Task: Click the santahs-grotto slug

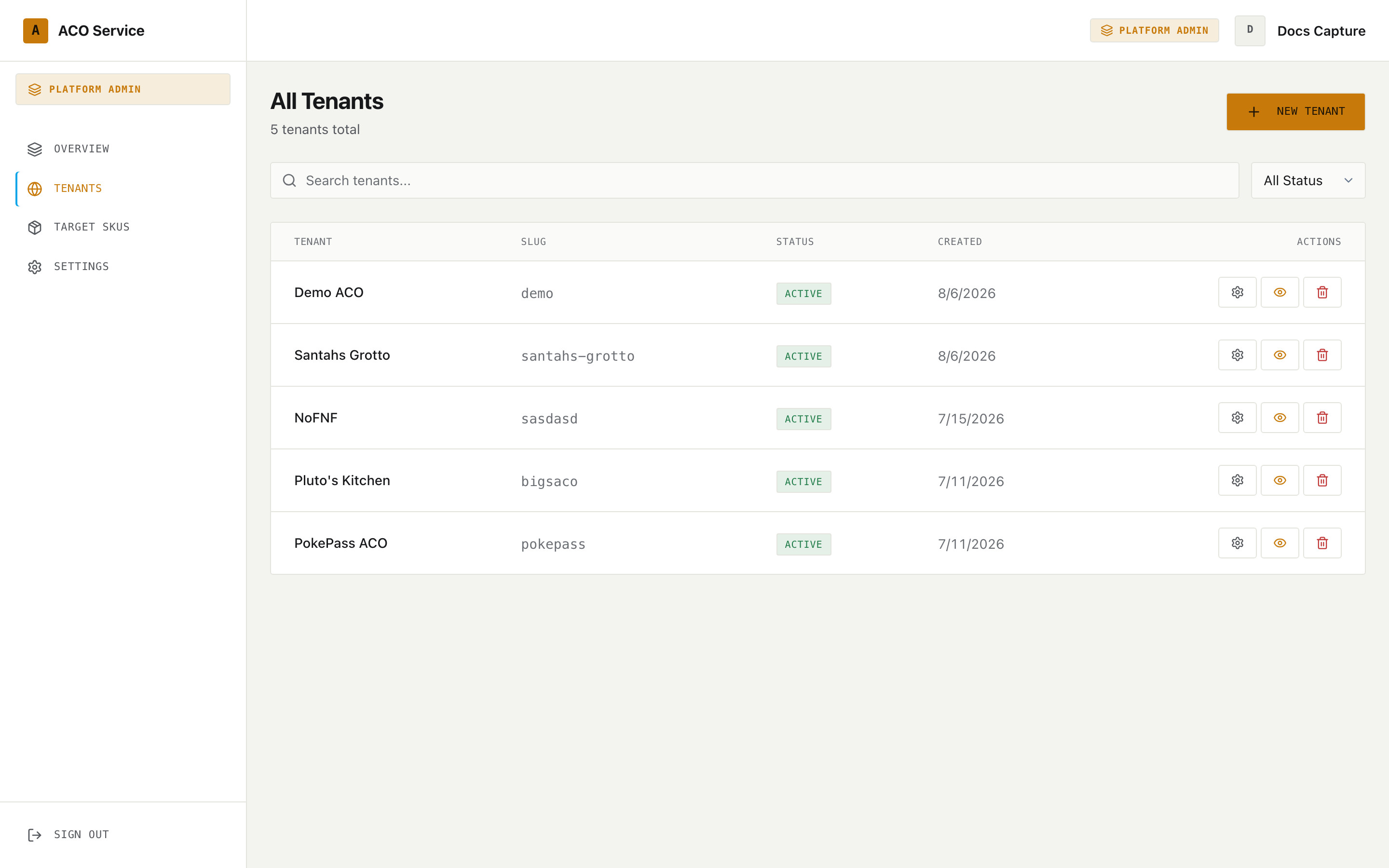Action: pyautogui.click(x=577, y=356)
